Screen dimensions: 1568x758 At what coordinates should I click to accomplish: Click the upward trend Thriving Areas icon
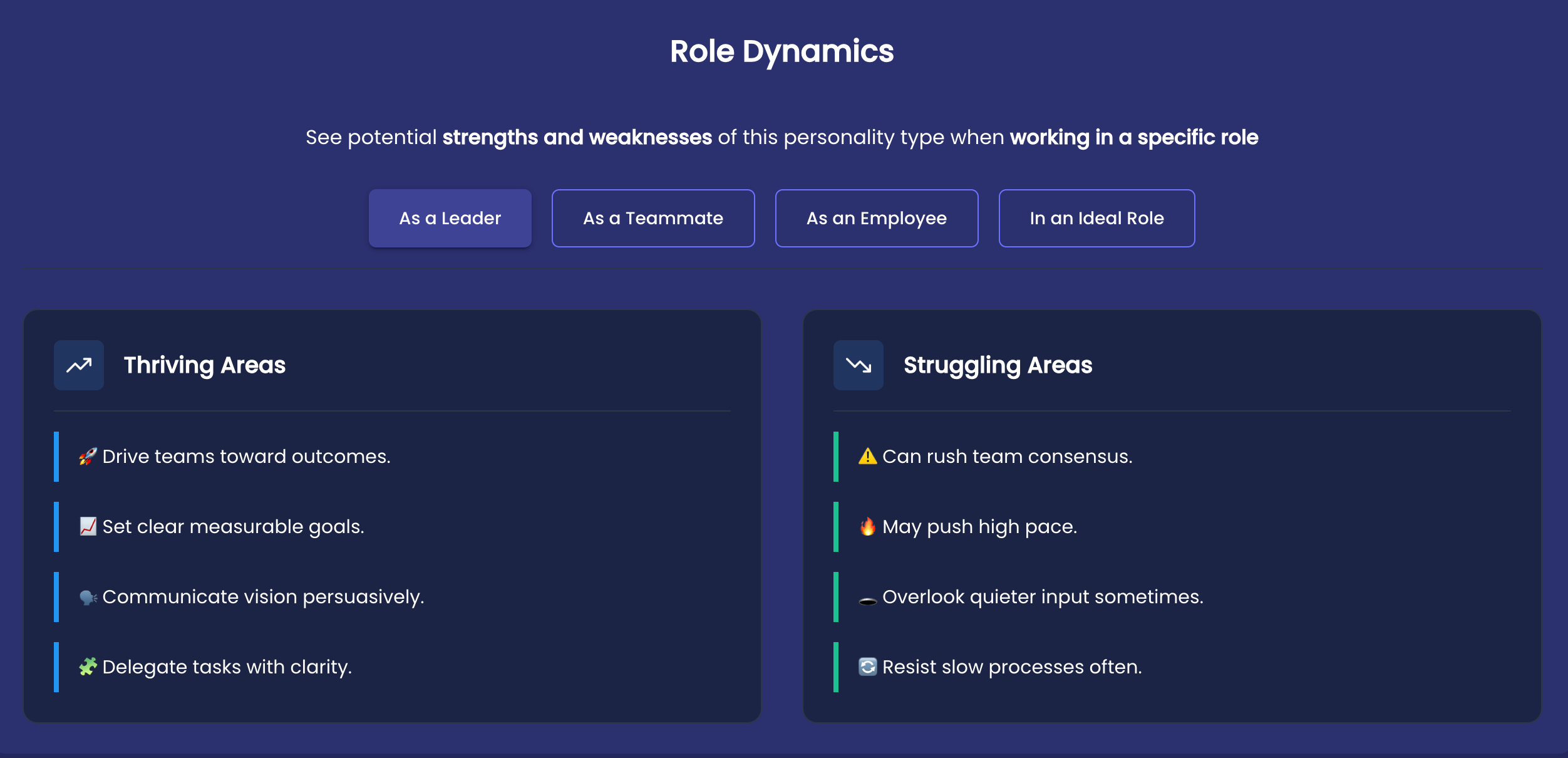pos(79,365)
